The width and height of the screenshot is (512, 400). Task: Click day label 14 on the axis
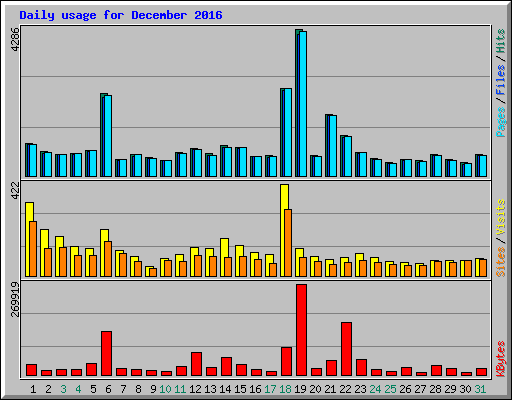point(225,389)
